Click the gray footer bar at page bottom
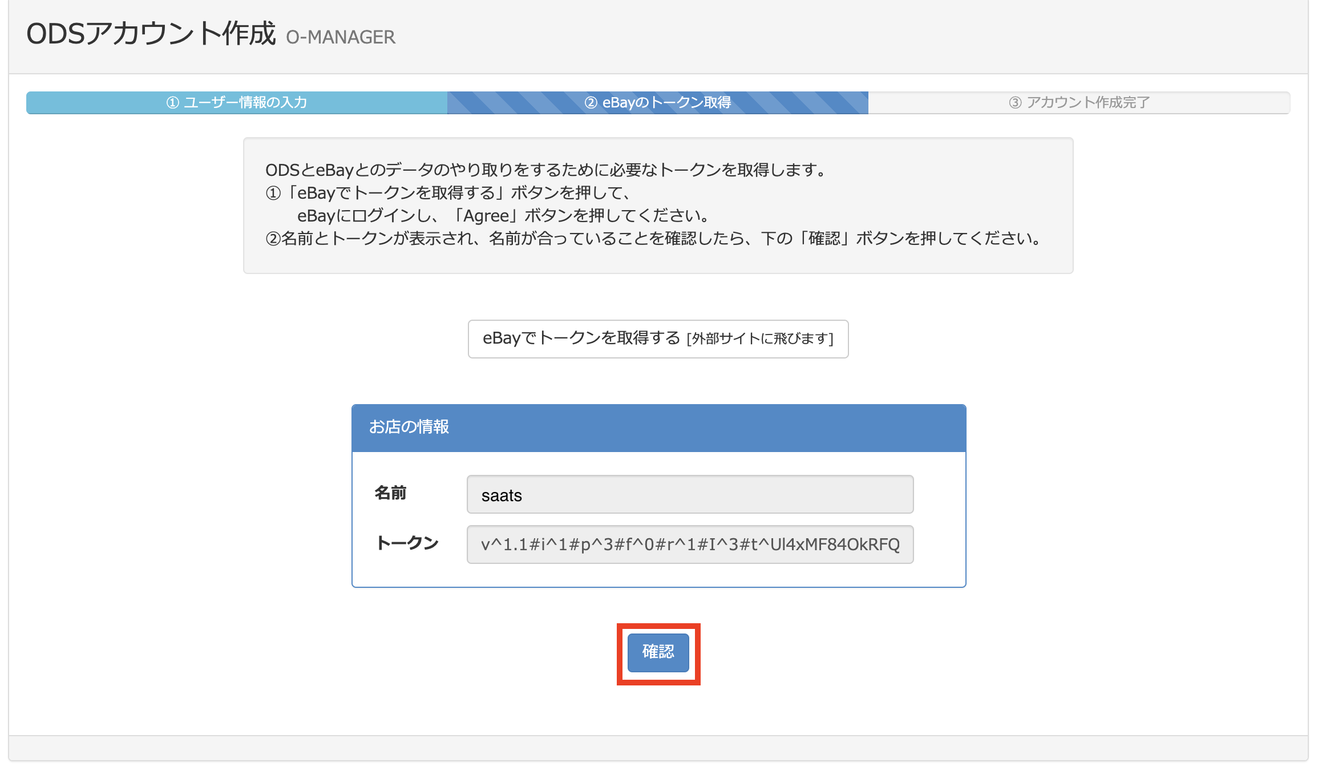 pos(658,748)
